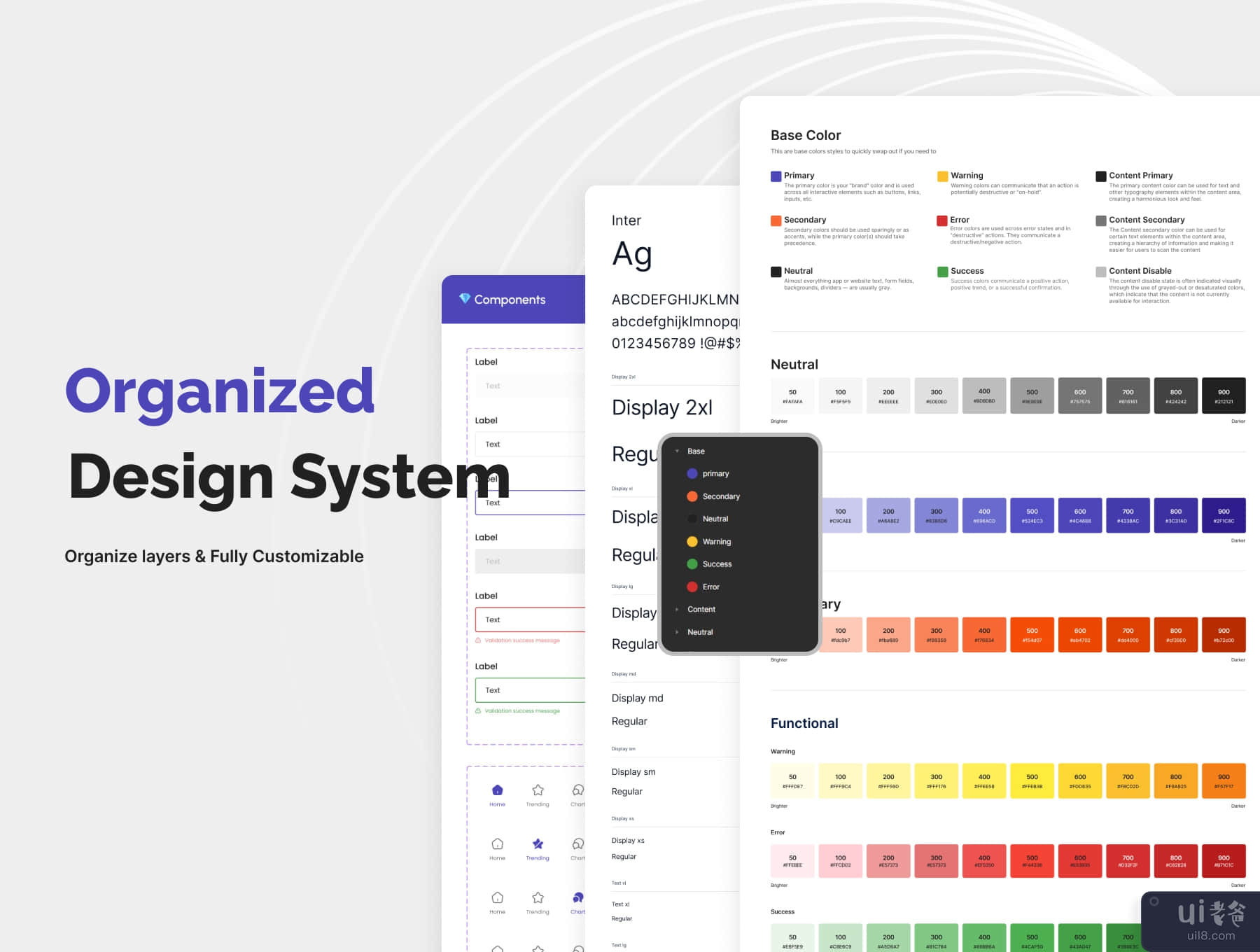Click the red lock icon under error field
The height and width of the screenshot is (952, 1260).
[478, 640]
